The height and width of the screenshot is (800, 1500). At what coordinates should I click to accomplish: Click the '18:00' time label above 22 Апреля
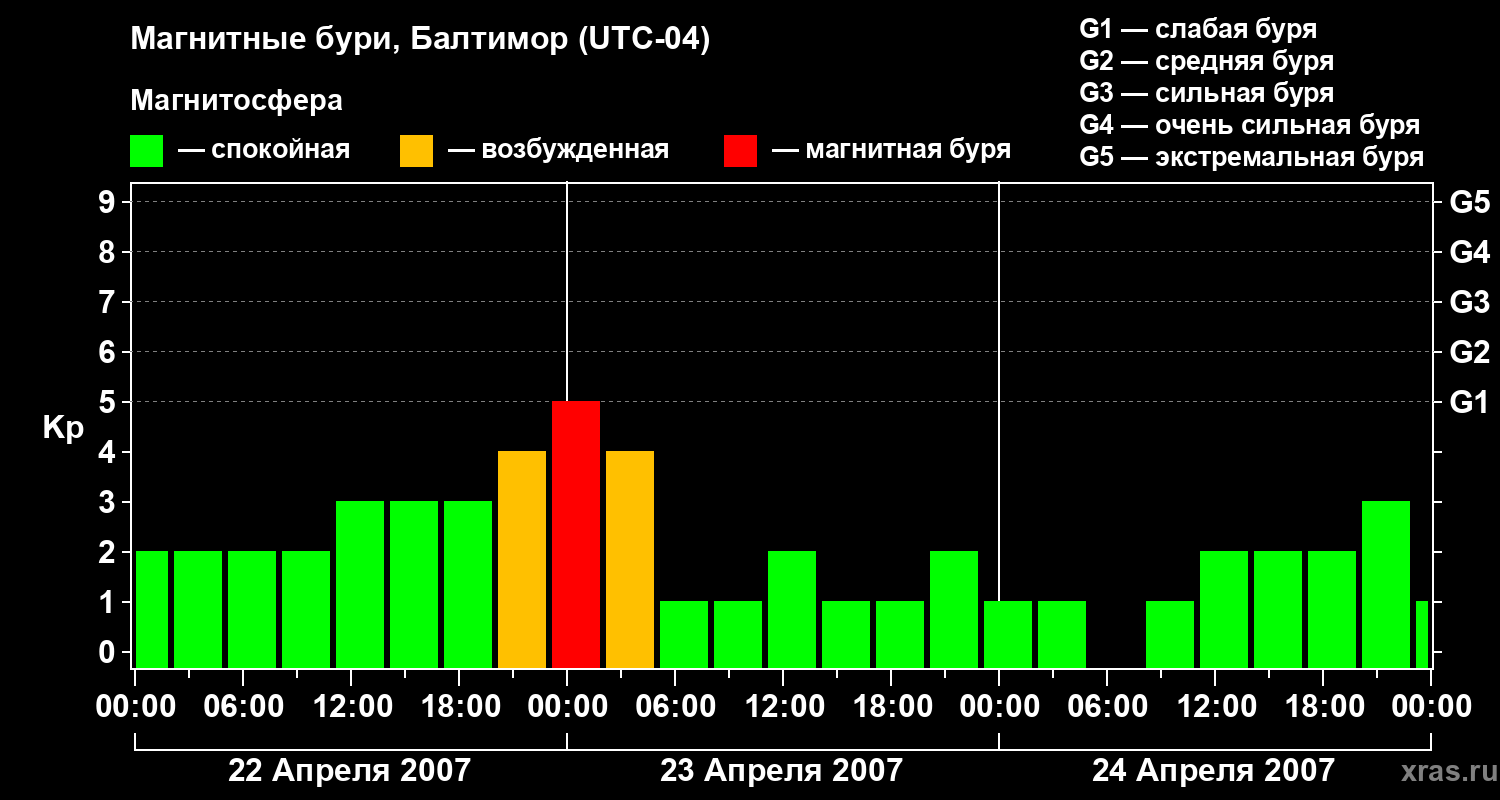(460, 707)
